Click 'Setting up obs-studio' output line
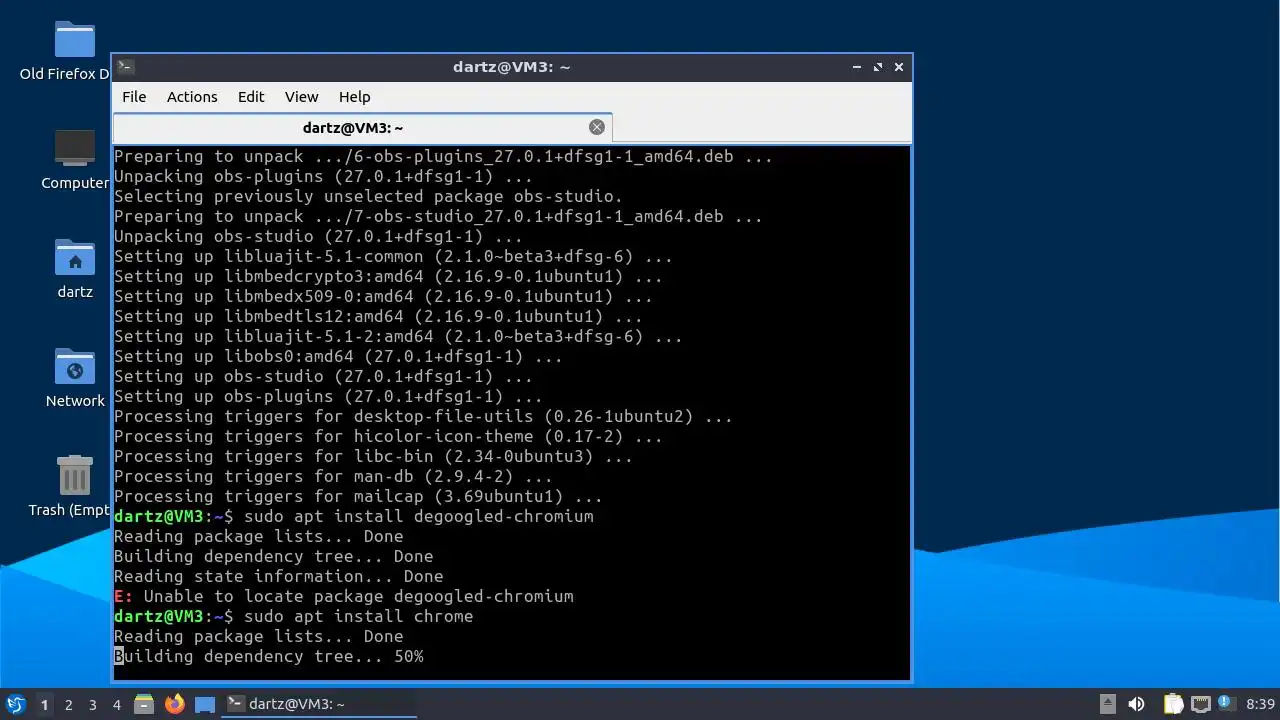This screenshot has height=720, width=1280. [x=323, y=377]
